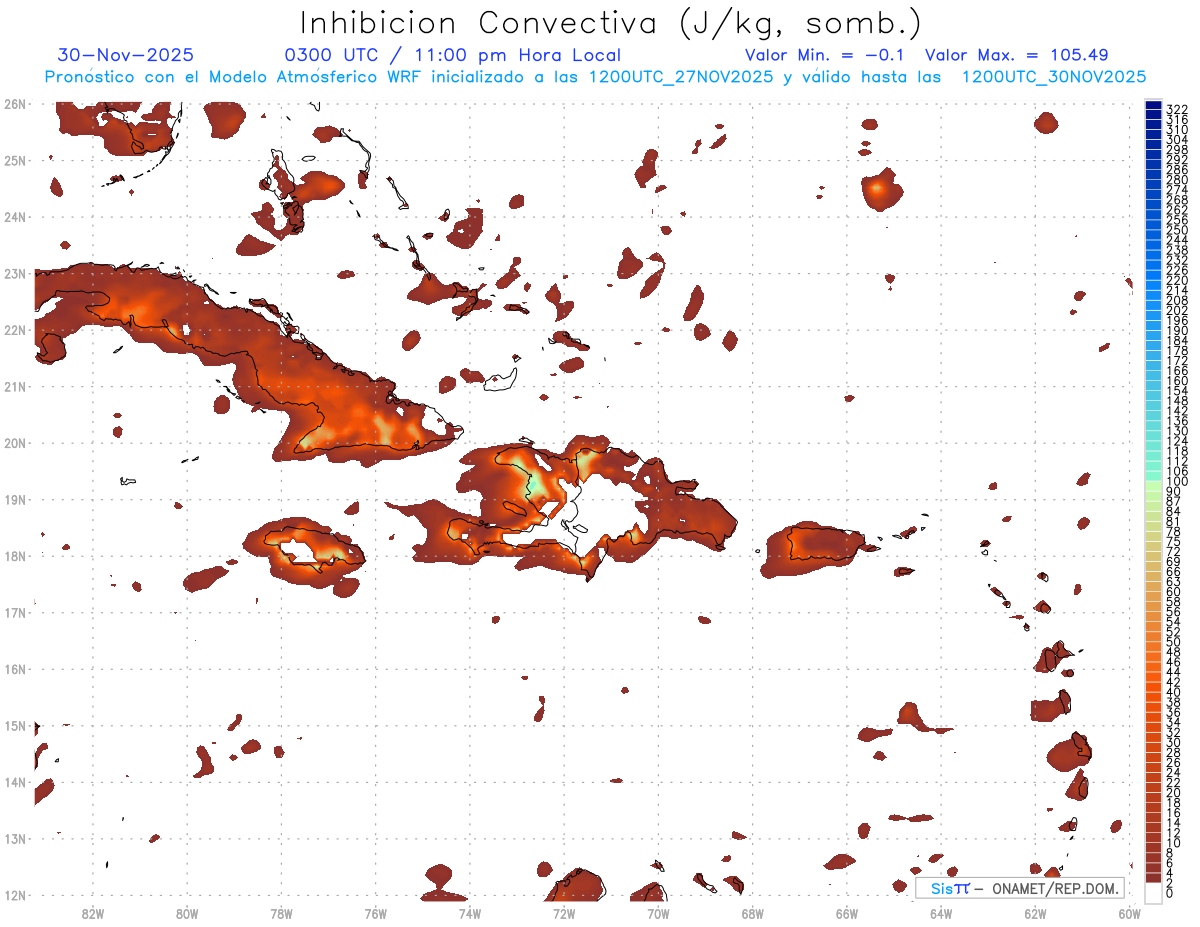Click the dark blue 322 colorbar swatch

pos(1153,107)
